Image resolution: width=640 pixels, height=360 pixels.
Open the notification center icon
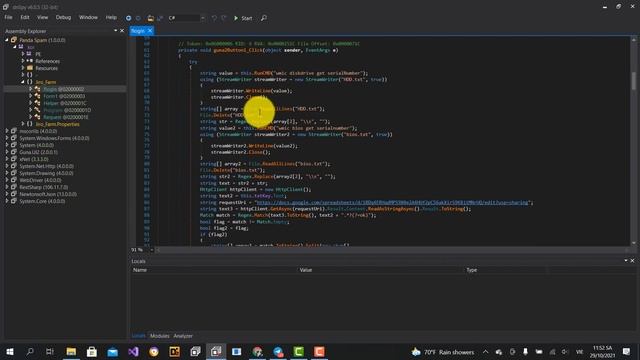point(627,351)
